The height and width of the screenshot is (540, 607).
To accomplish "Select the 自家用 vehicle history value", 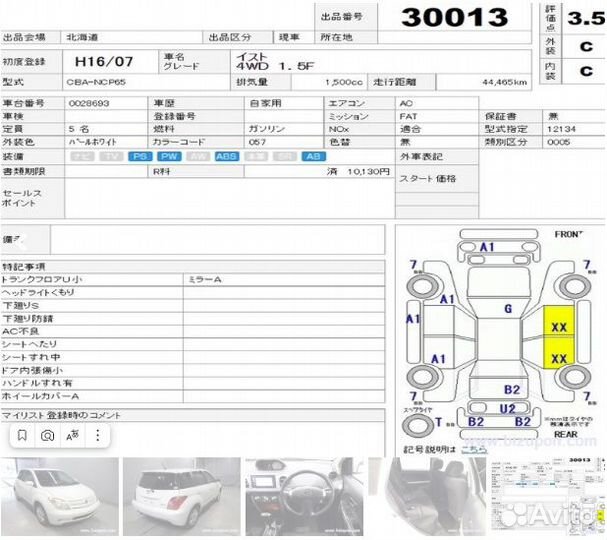I will 266,103.
